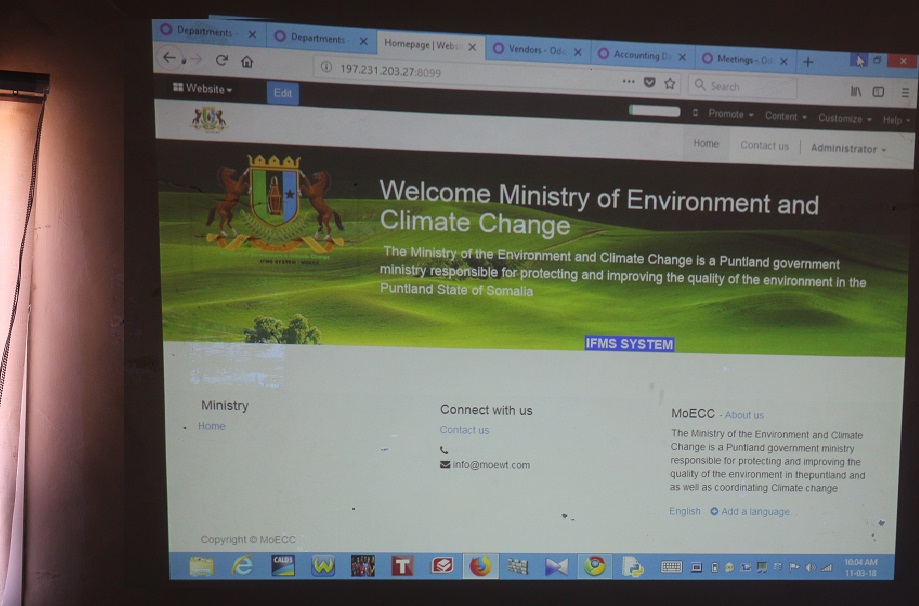Close the Vendors tab
919x606 pixels.
click(x=577, y=52)
